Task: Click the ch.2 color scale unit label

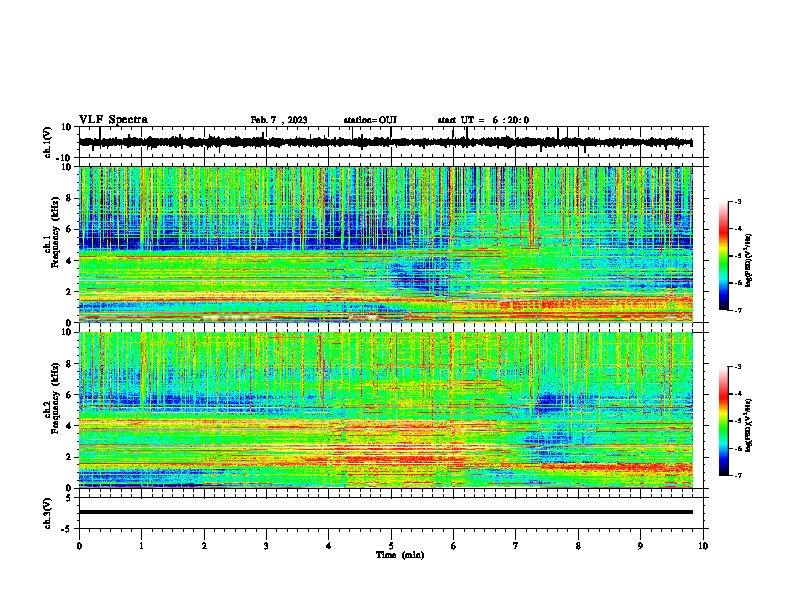Action: pos(749,425)
